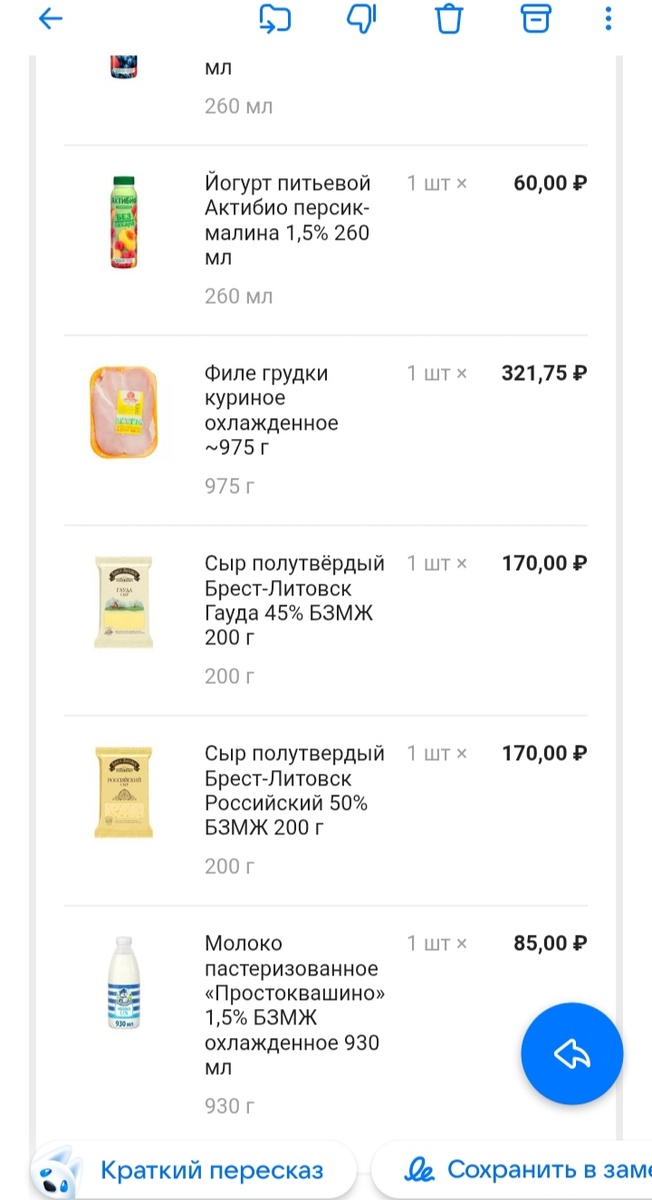652x1200 pixels.
Task: Open the three-dot overflow menu
Action: coord(608,18)
